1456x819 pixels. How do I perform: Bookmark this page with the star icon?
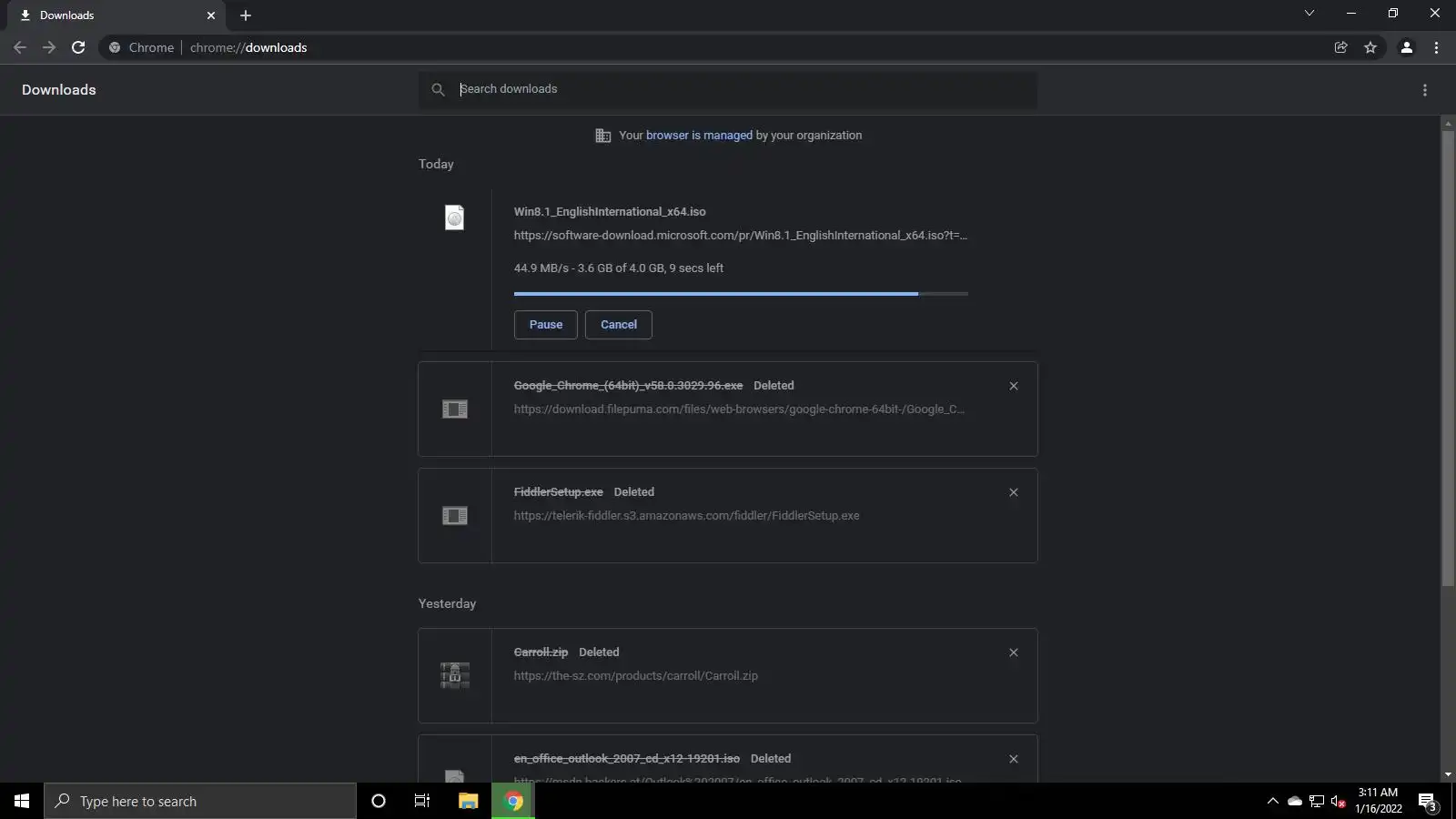point(1370,47)
